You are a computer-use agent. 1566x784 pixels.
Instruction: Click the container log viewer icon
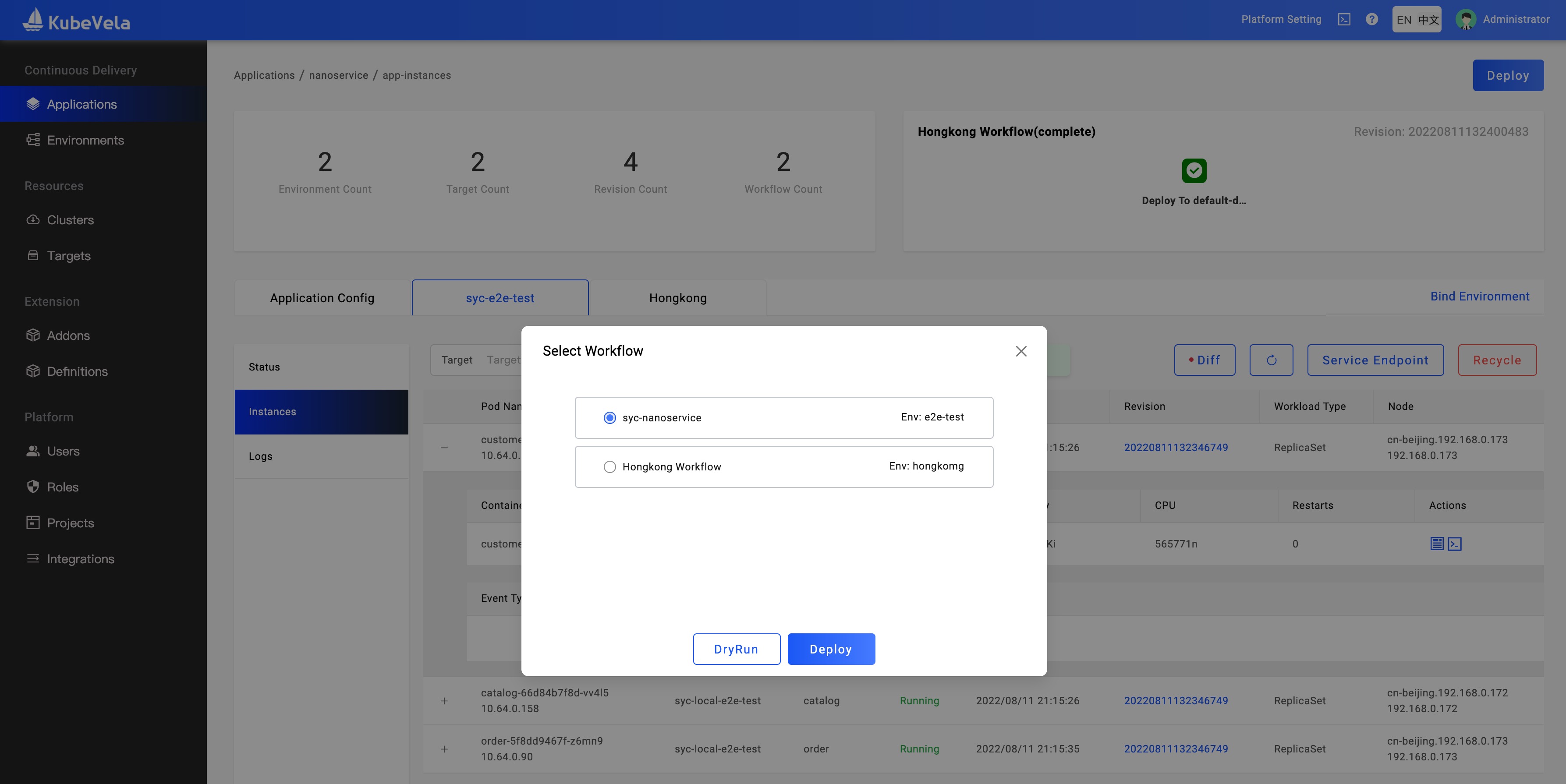[1436, 544]
